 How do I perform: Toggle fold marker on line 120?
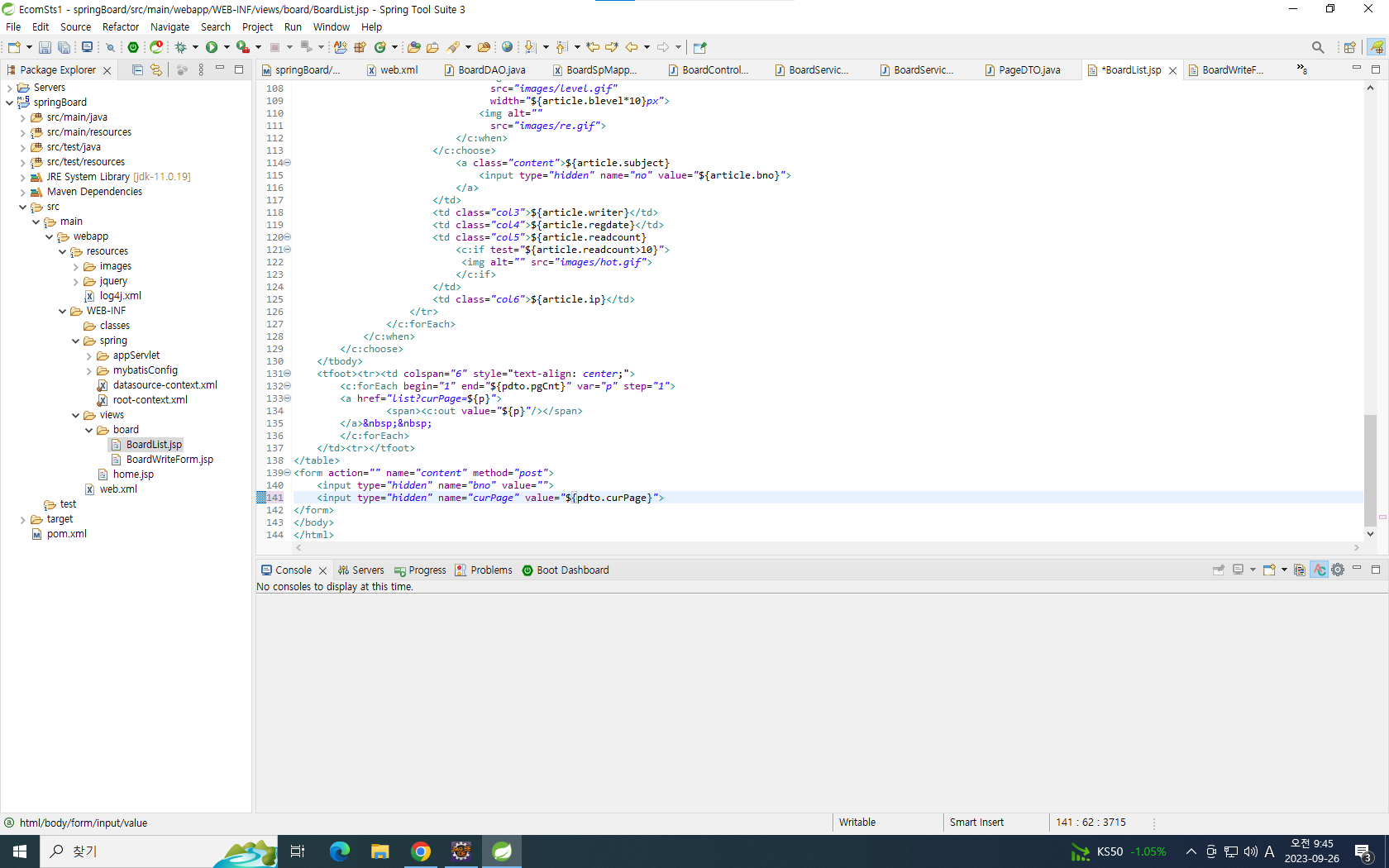pyautogui.click(x=288, y=237)
